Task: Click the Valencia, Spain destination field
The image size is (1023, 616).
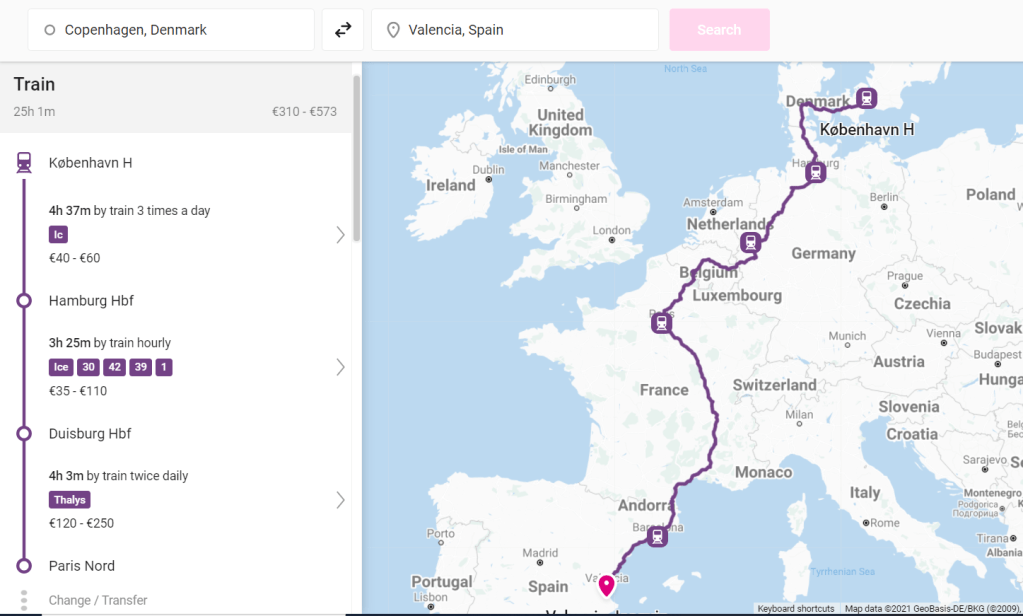Action: 515,30
